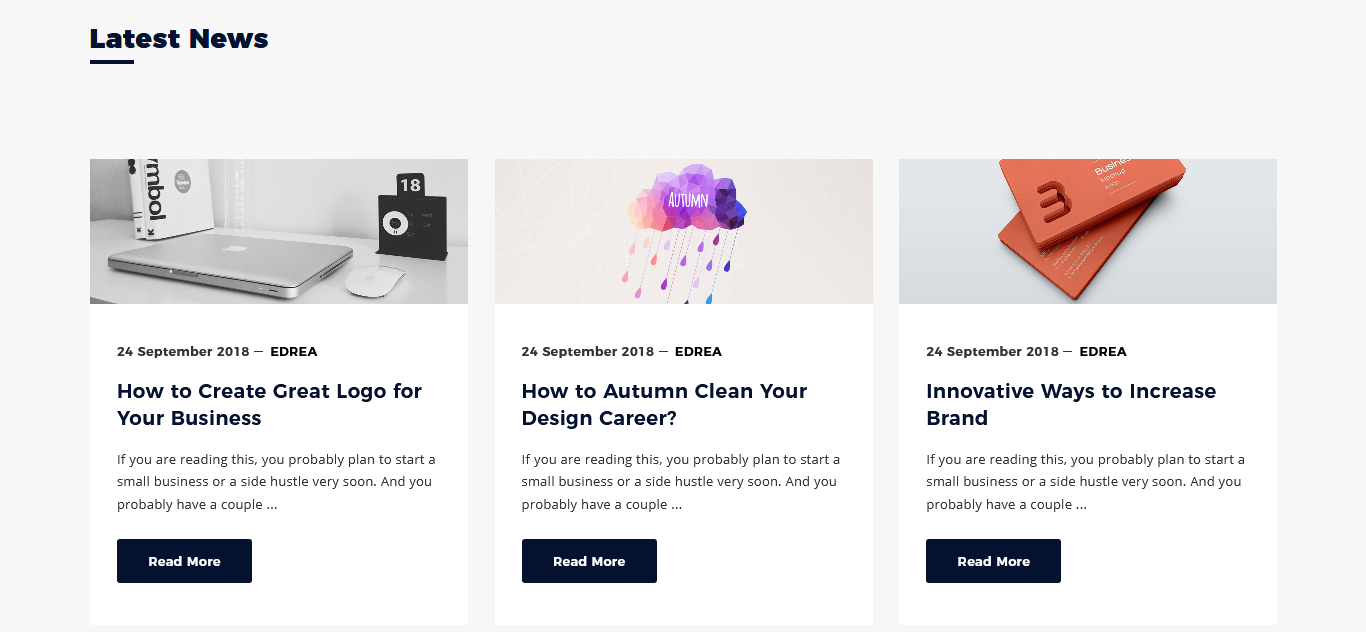Click the date on the Great Logo article
This screenshot has width=1366, height=632.
[183, 352]
